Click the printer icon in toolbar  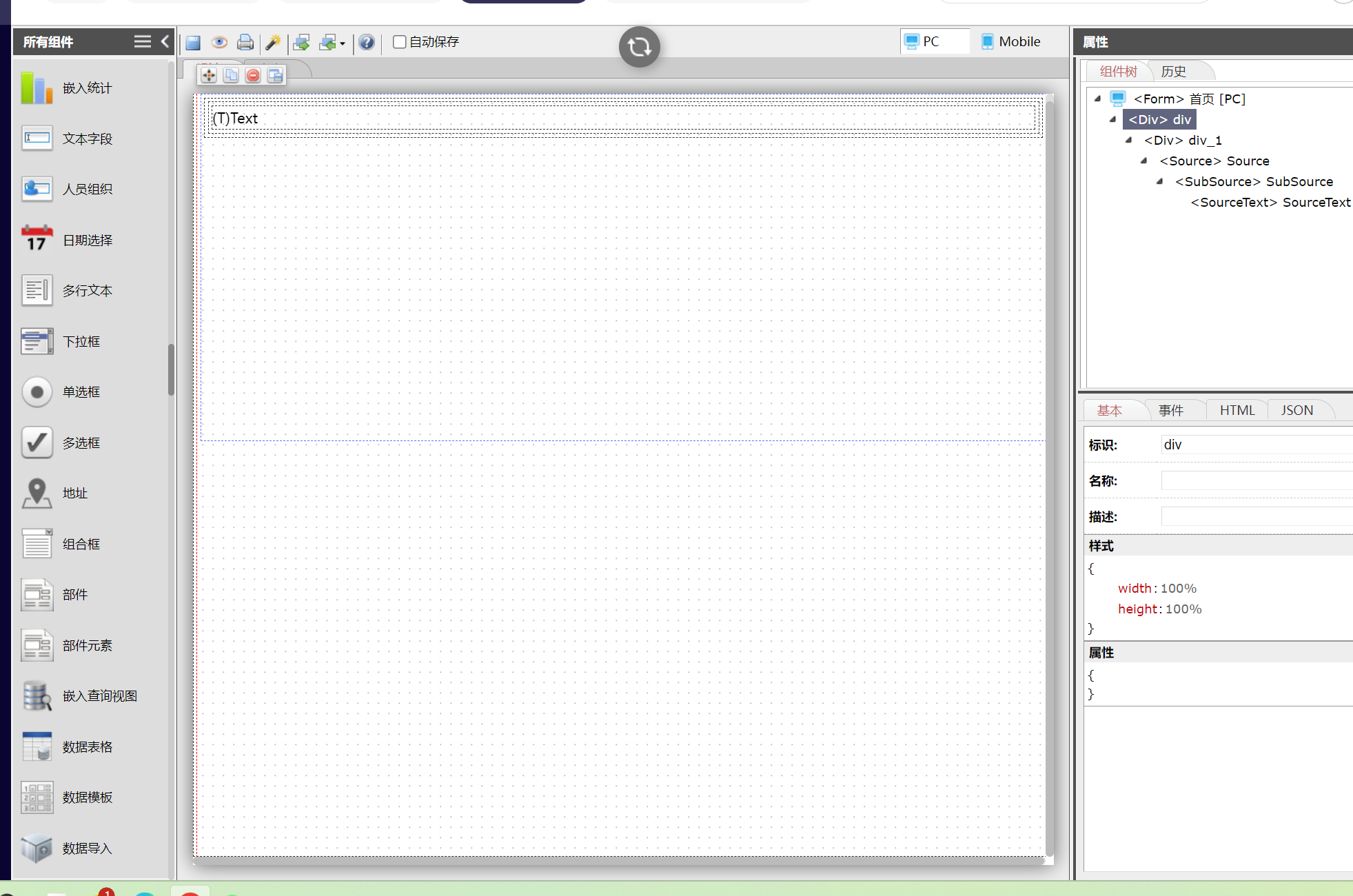[245, 43]
